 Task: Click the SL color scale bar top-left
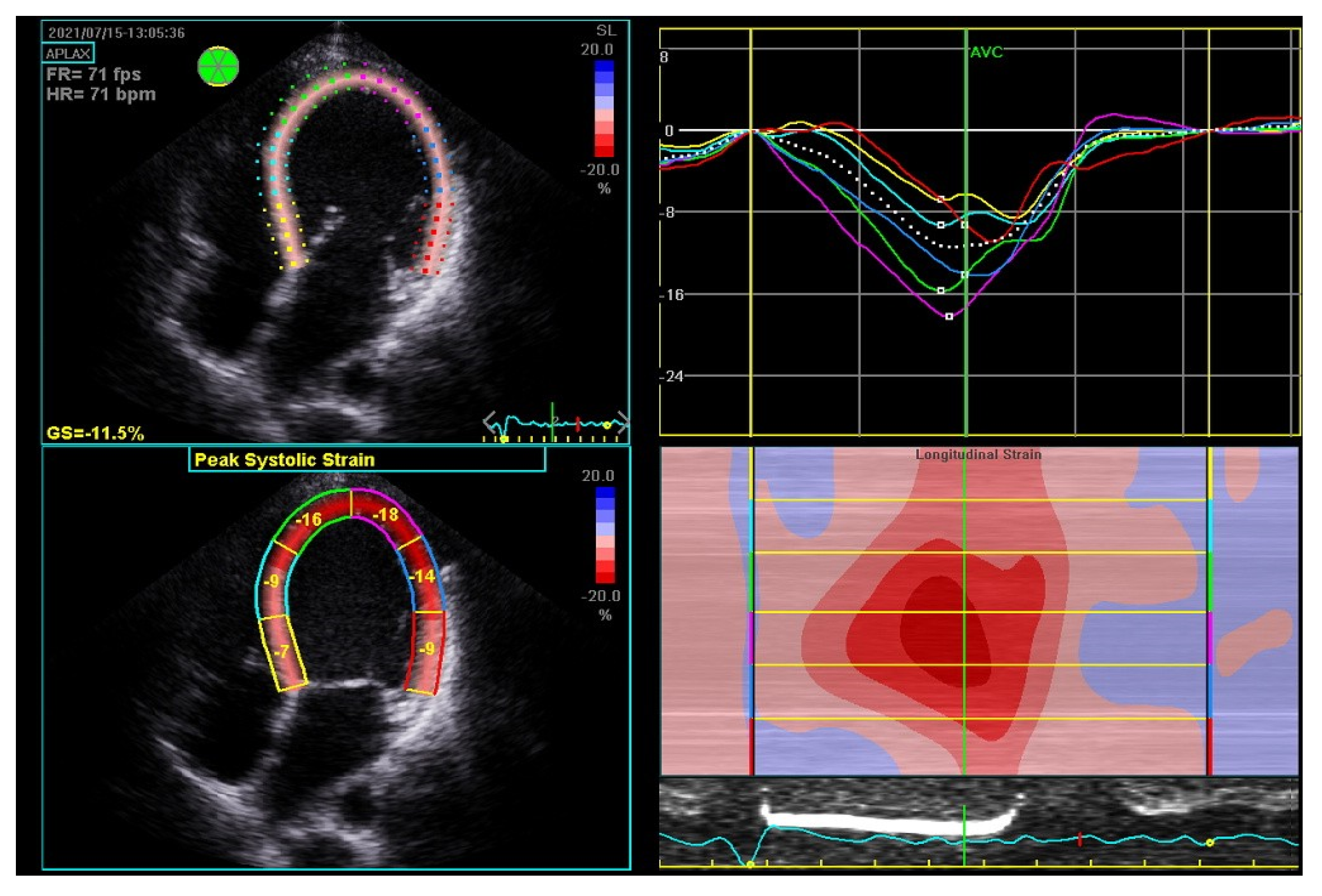(x=604, y=108)
